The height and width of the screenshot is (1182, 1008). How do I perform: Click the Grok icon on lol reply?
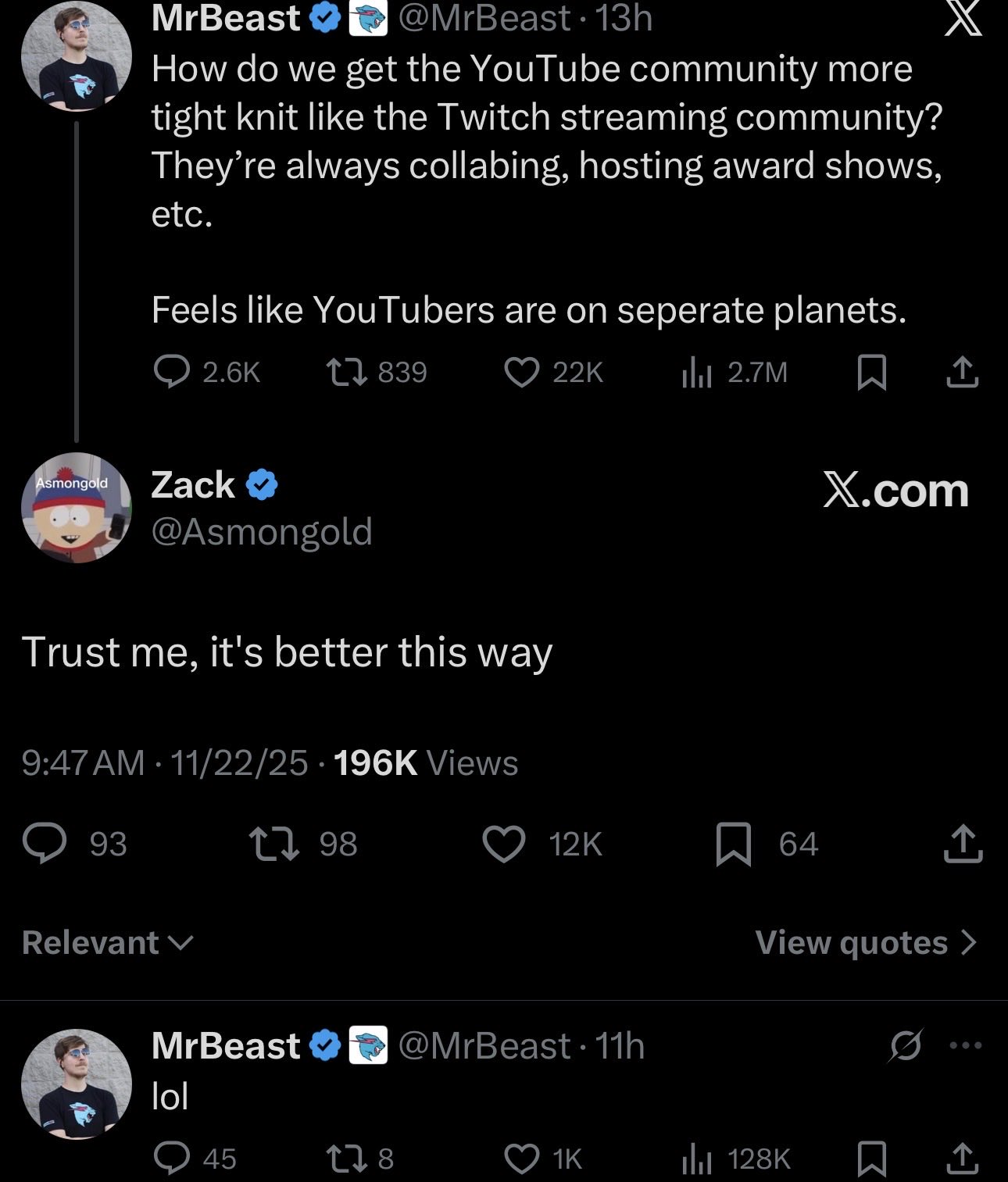click(905, 1045)
